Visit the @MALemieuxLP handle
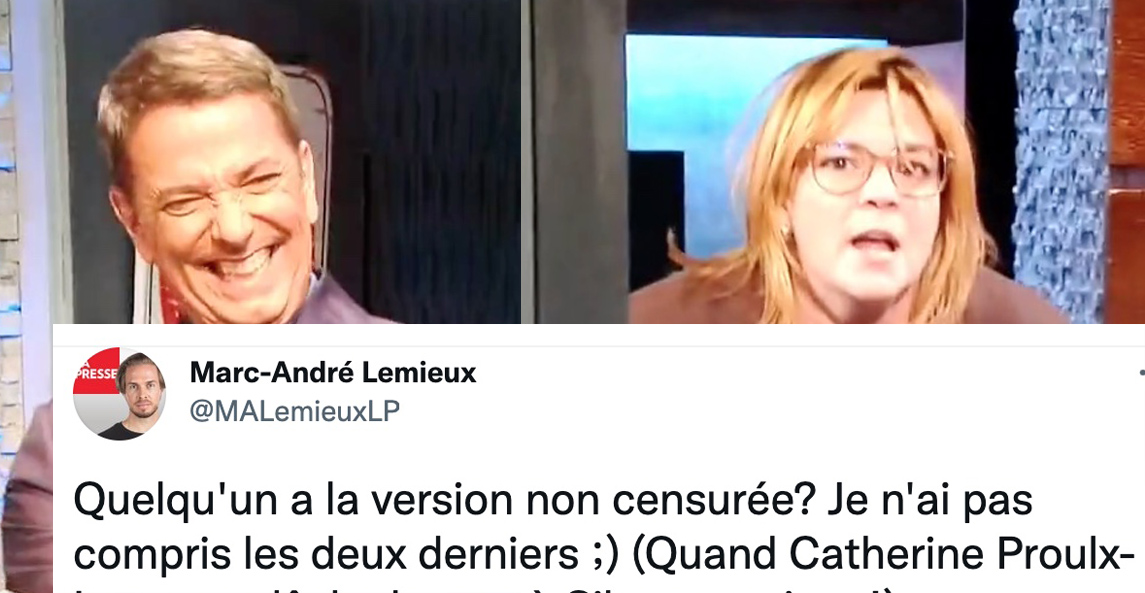 (295, 411)
